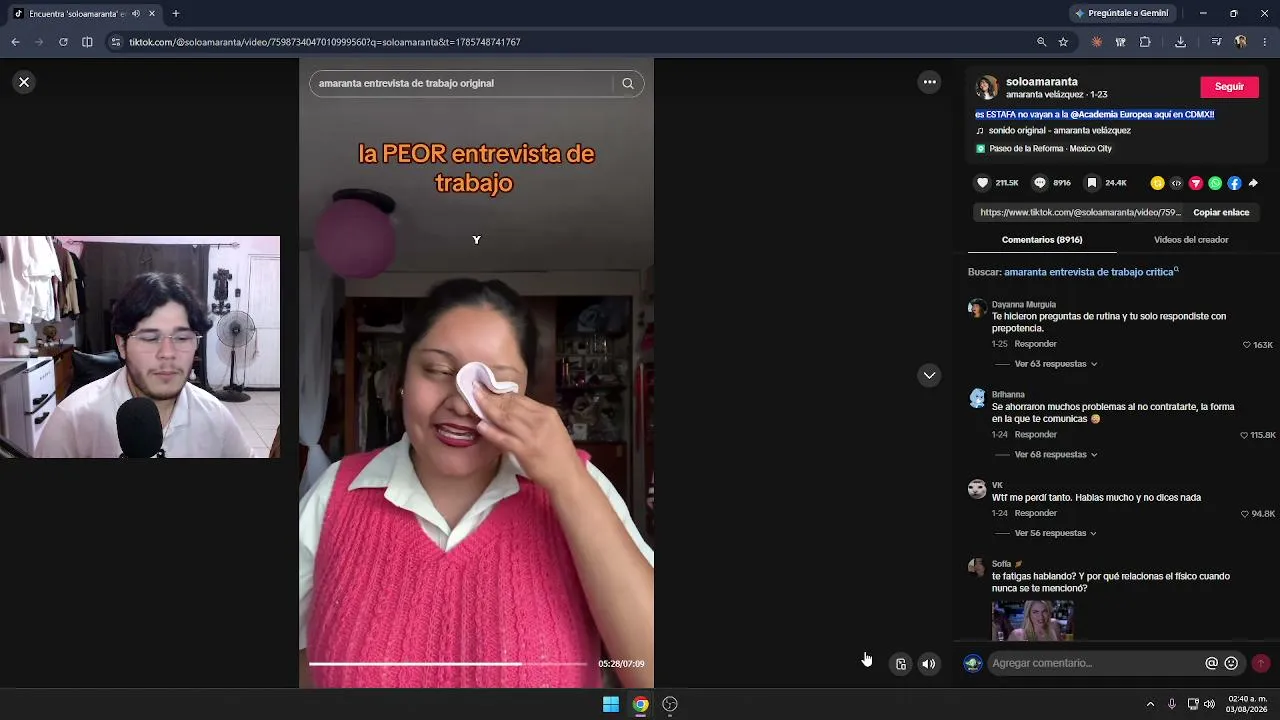Mute the tab via the tab's speaker icon

click(x=136, y=14)
